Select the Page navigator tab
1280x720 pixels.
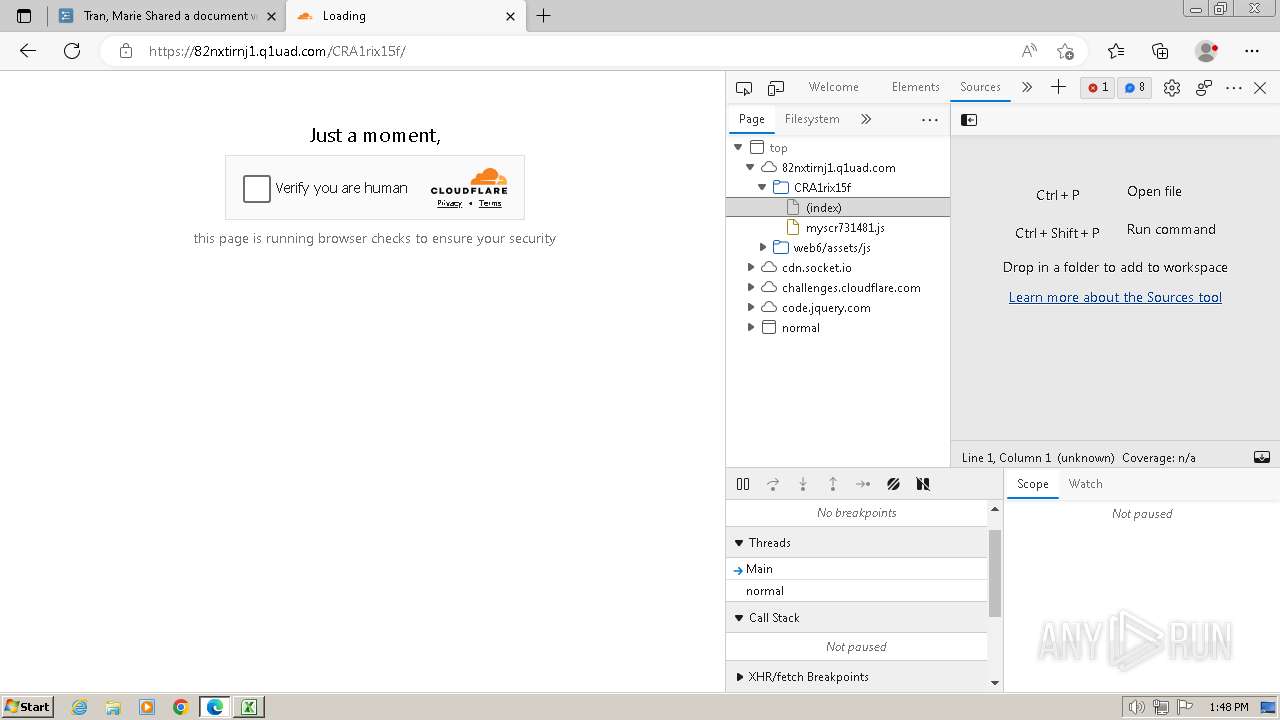[751, 119]
